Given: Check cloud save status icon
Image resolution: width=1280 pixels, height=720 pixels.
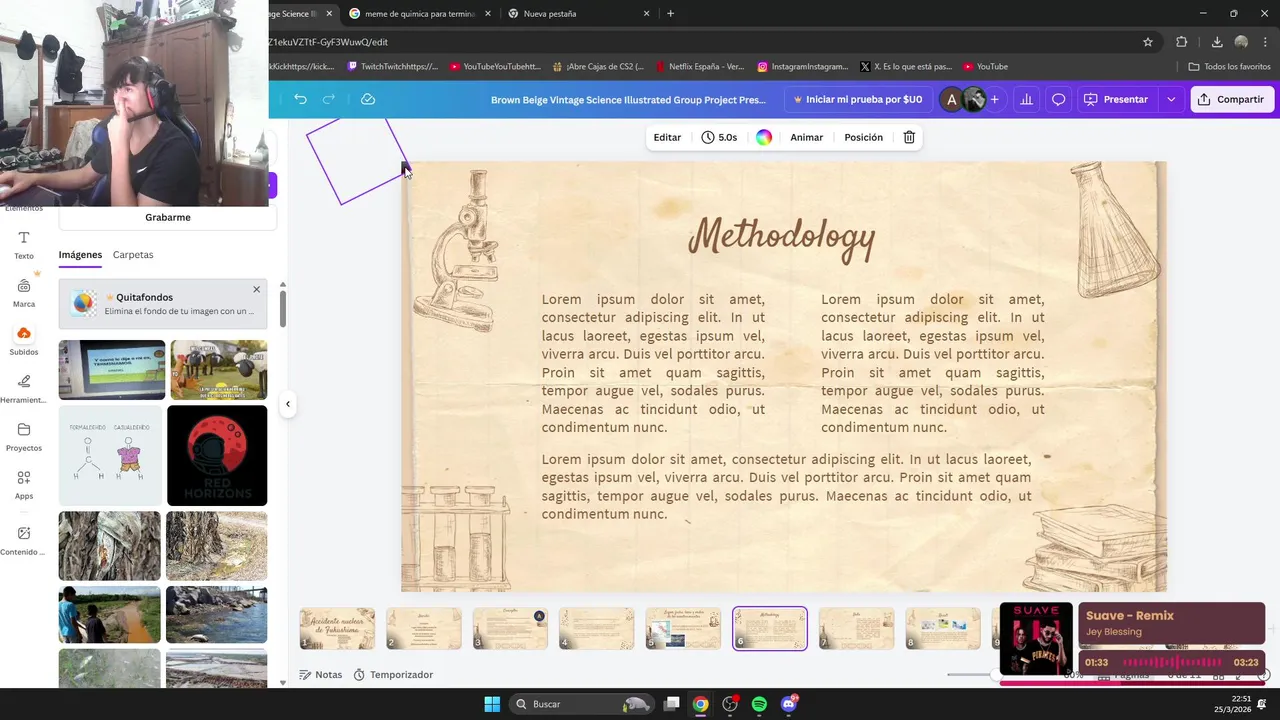Looking at the screenshot, I should (368, 99).
